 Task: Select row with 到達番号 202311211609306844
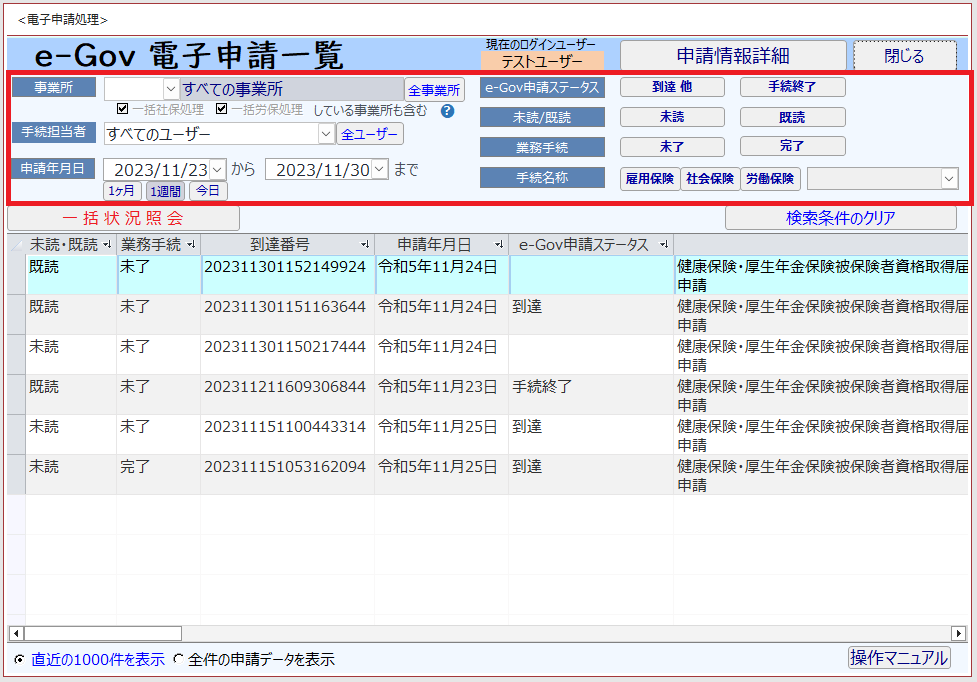tap(285, 387)
